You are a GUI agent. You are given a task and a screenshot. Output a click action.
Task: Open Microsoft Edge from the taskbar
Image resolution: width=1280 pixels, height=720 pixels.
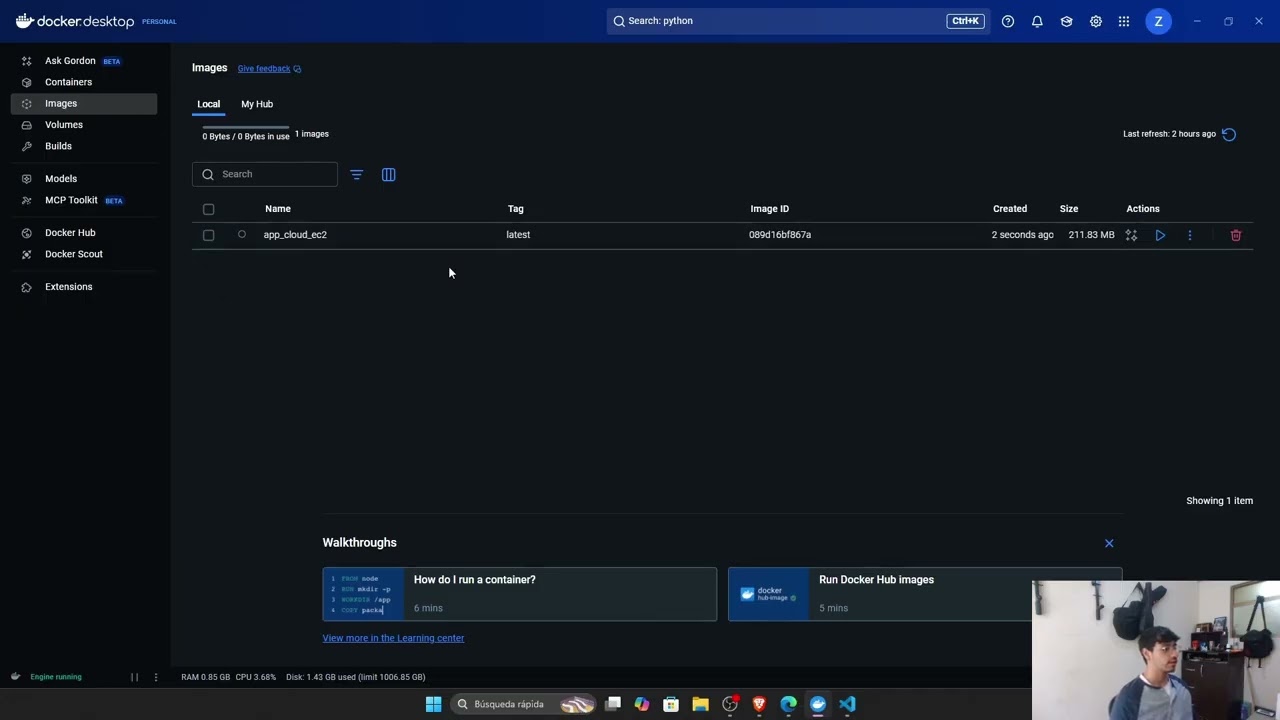(x=788, y=704)
